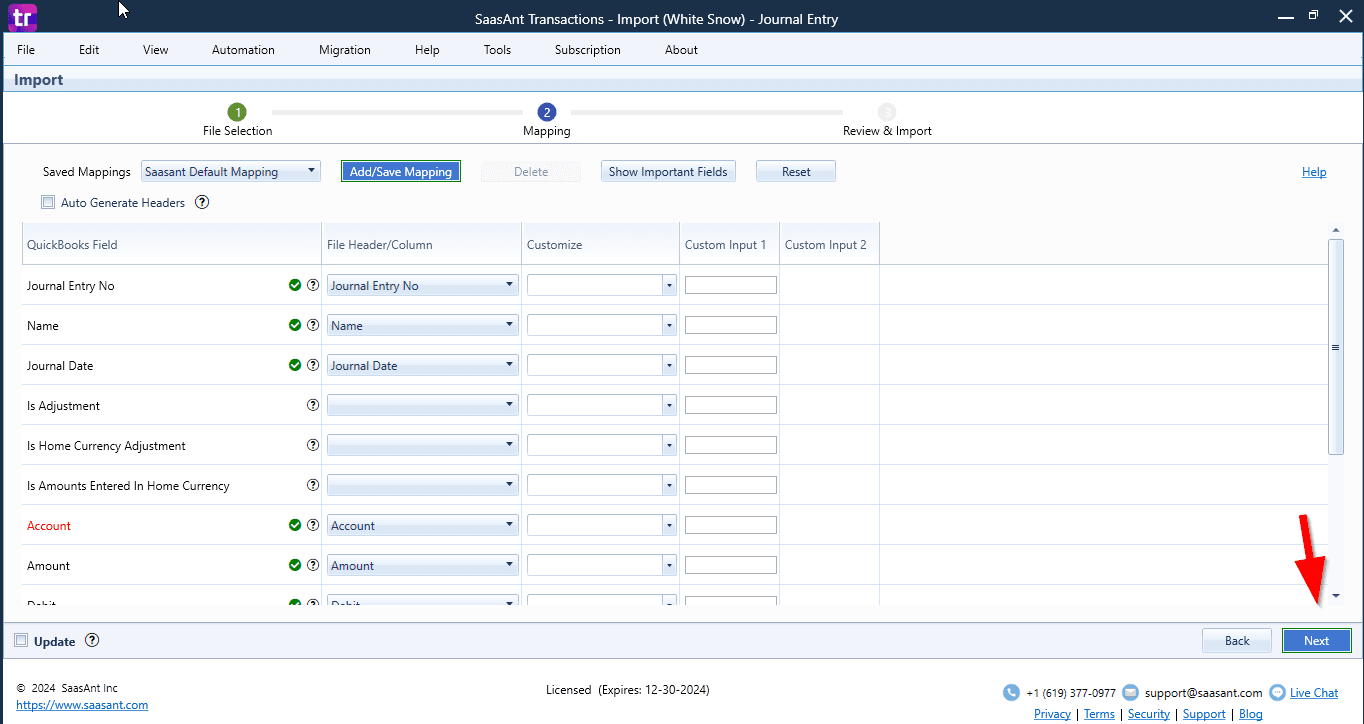Open the Terms link
1364x724 pixels.
pos(1099,714)
